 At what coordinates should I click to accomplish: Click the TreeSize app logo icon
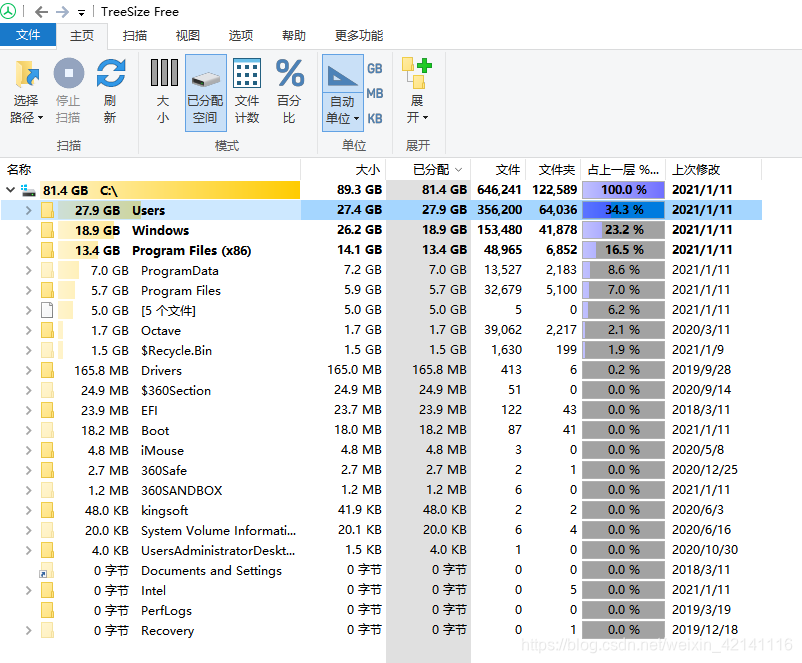point(8,11)
